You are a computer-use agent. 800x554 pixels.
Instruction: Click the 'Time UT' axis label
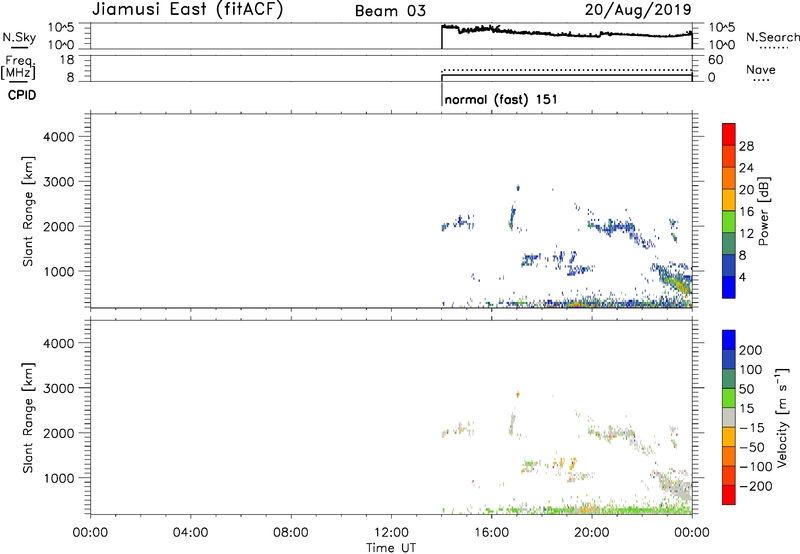coord(391,548)
